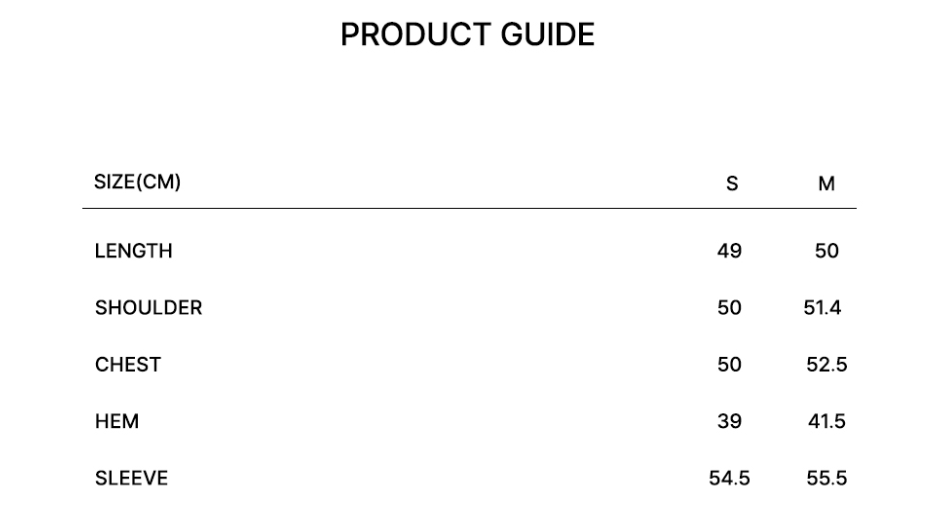
Task: Click the SHOULDER value 51.4 for M
Action: (822, 308)
